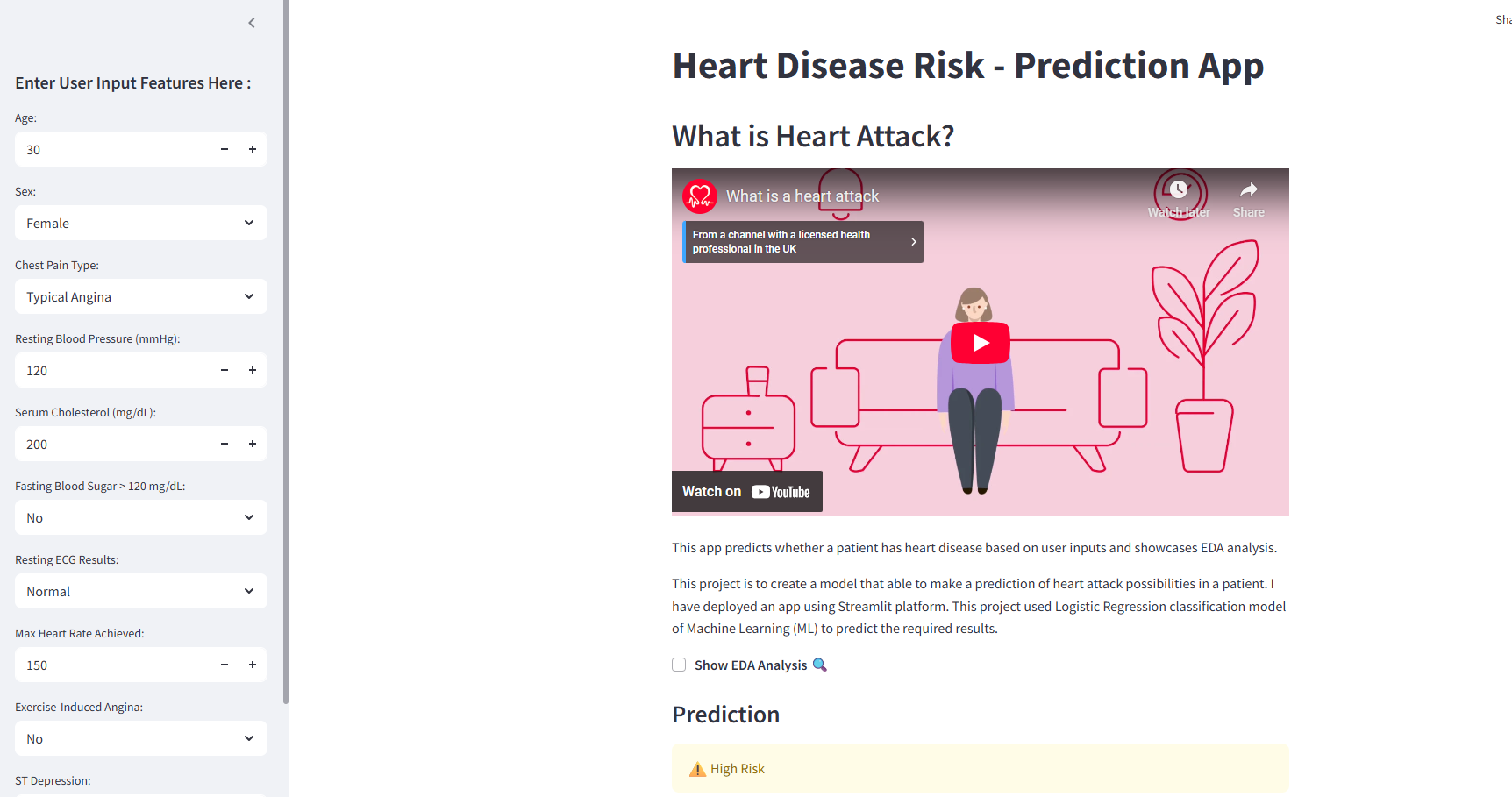Click the Serum Cholesterol input field
Image resolution: width=1512 pixels, height=797 pixels.
114,444
